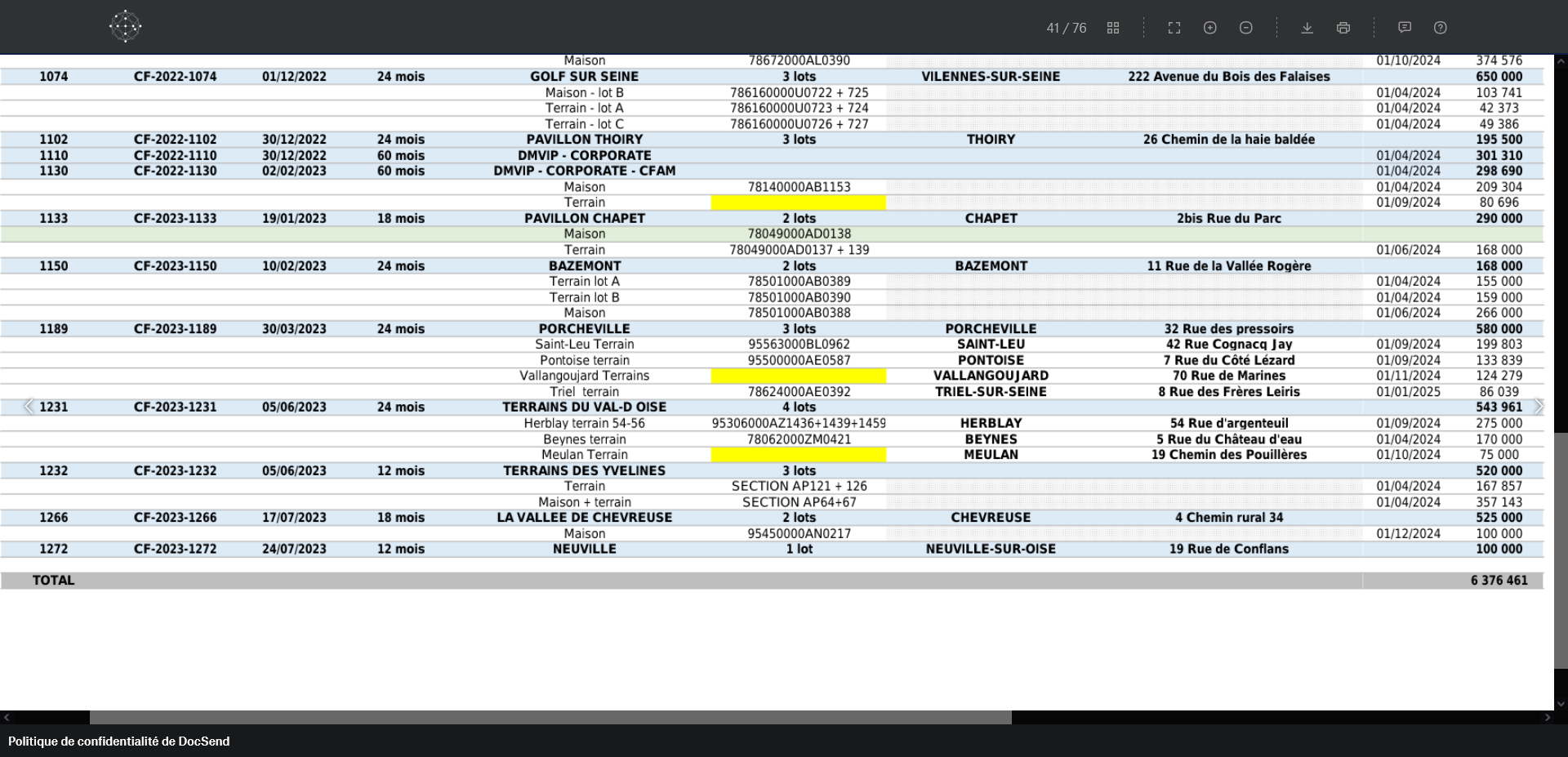This screenshot has height=757, width=1568.
Task: Click the company logo in the header
Action: [125, 26]
